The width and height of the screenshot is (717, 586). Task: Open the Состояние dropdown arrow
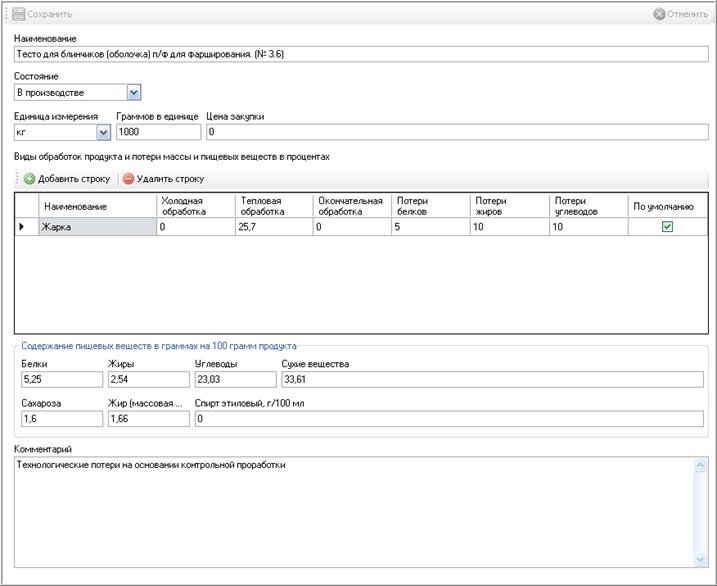(x=134, y=93)
